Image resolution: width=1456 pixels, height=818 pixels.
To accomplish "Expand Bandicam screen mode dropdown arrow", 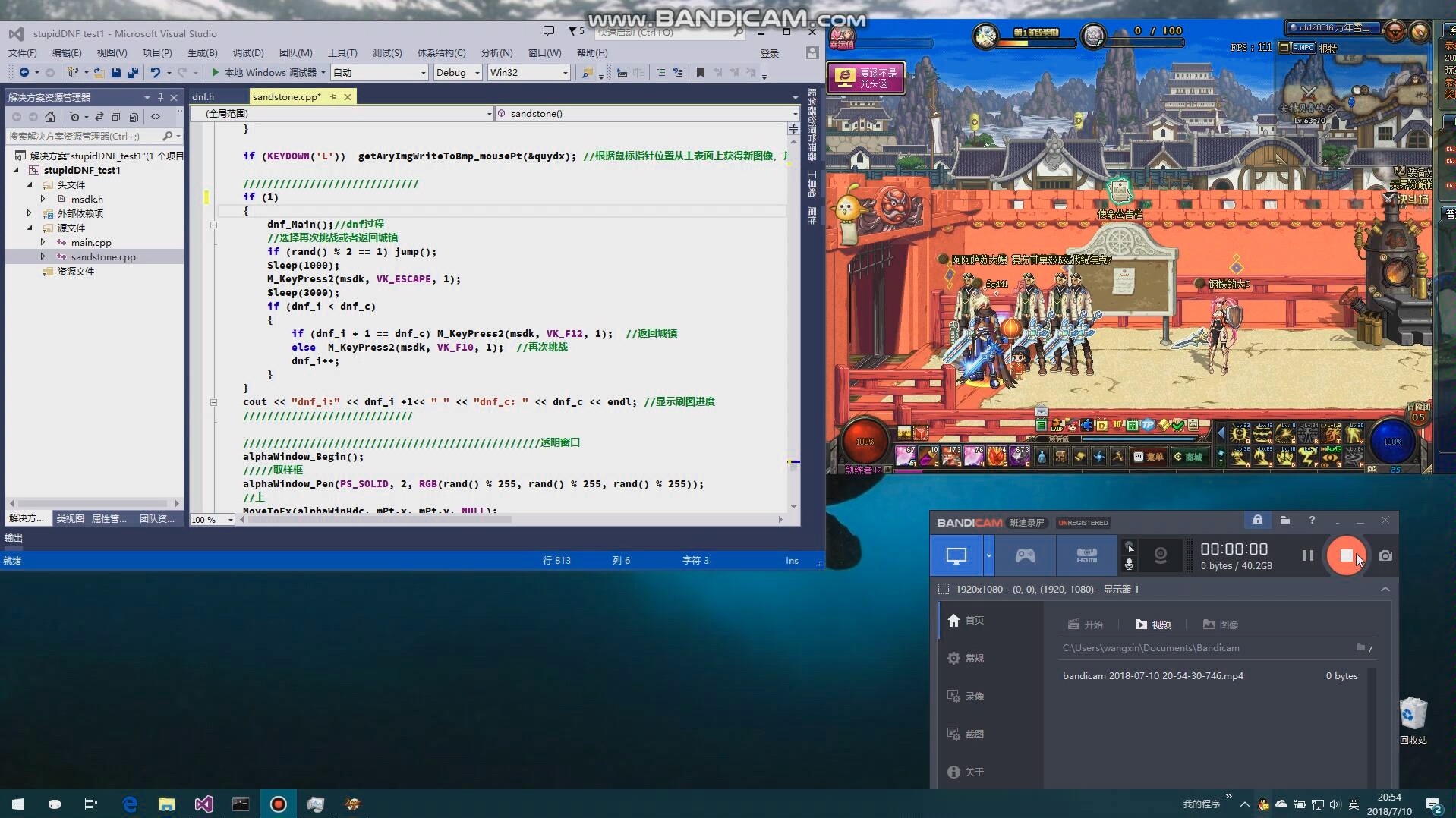I will coord(988,555).
